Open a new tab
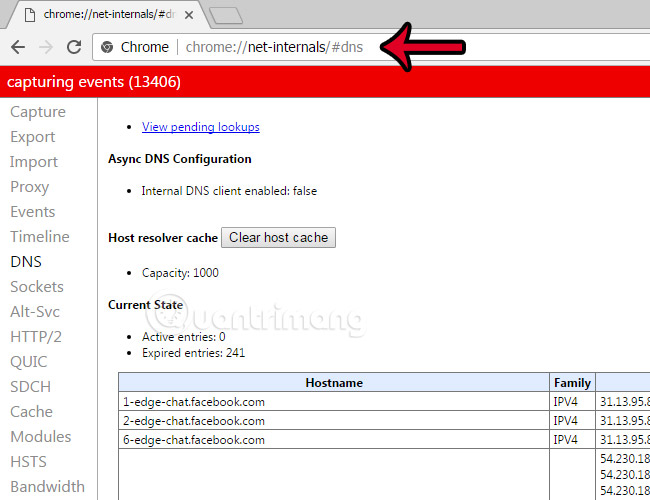The height and width of the screenshot is (500, 650). tap(226, 15)
